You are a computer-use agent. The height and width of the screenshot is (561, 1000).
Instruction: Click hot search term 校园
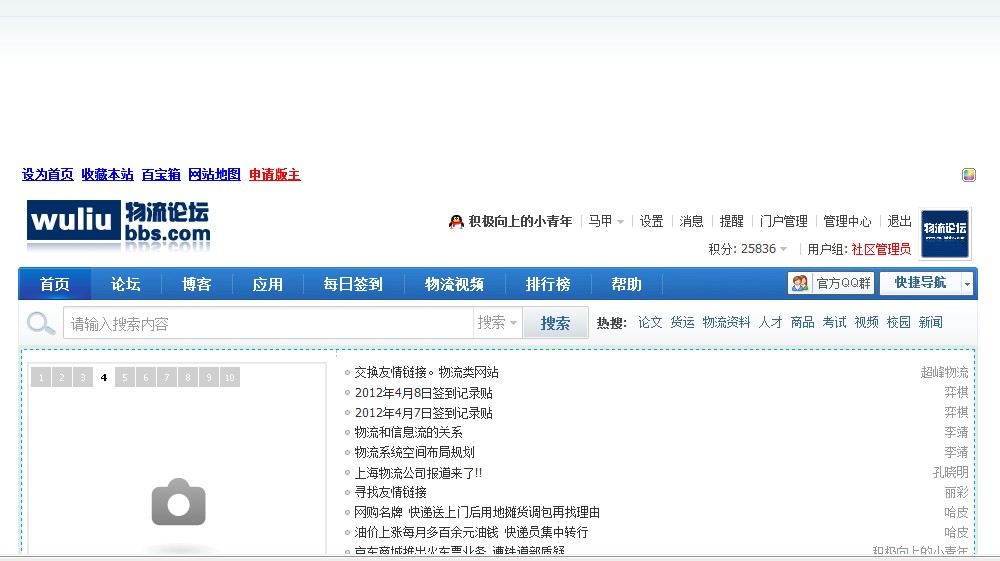[x=899, y=323]
